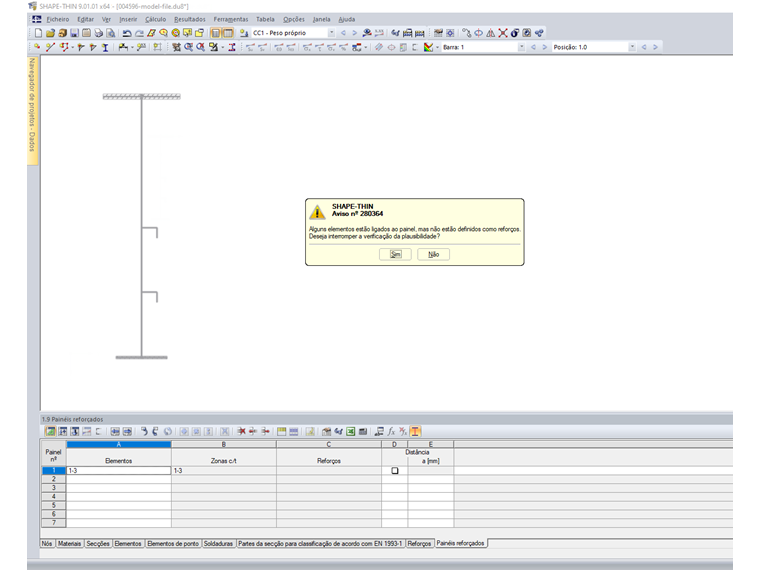Click the Sim button in warning dialog

pos(395,254)
